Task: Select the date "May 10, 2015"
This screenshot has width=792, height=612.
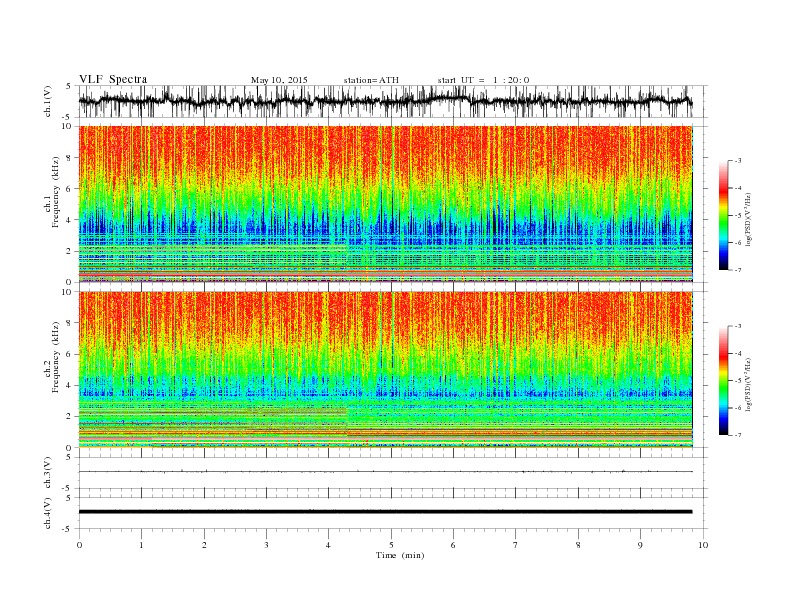Action: pyautogui.click(x=279, y=80)
